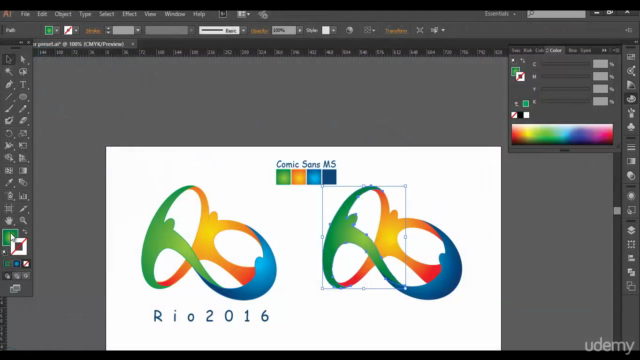Pick the Lasso tool

(23, 72)
